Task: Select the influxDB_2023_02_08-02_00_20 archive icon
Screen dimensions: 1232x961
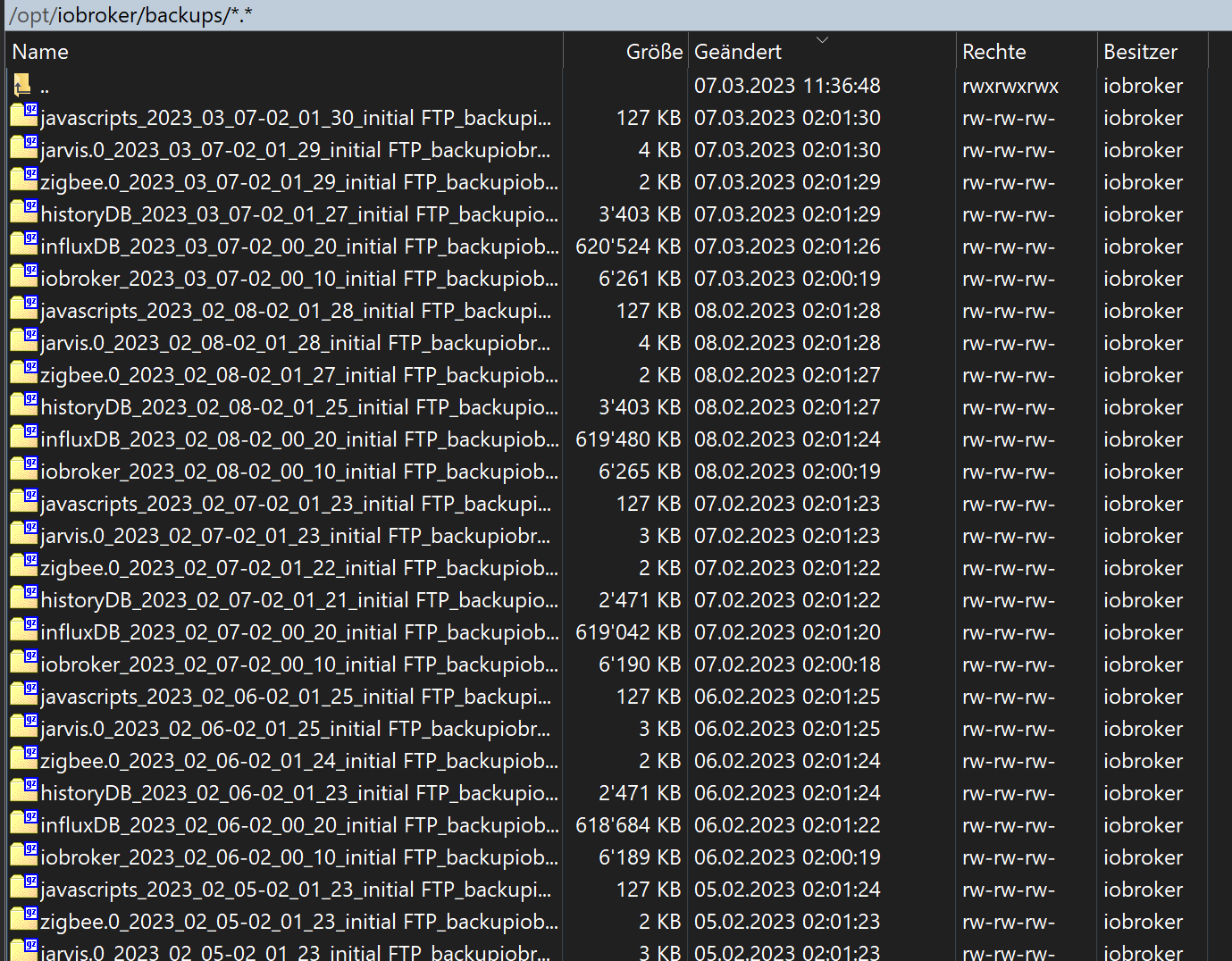Action: click(x=24, y=438)
